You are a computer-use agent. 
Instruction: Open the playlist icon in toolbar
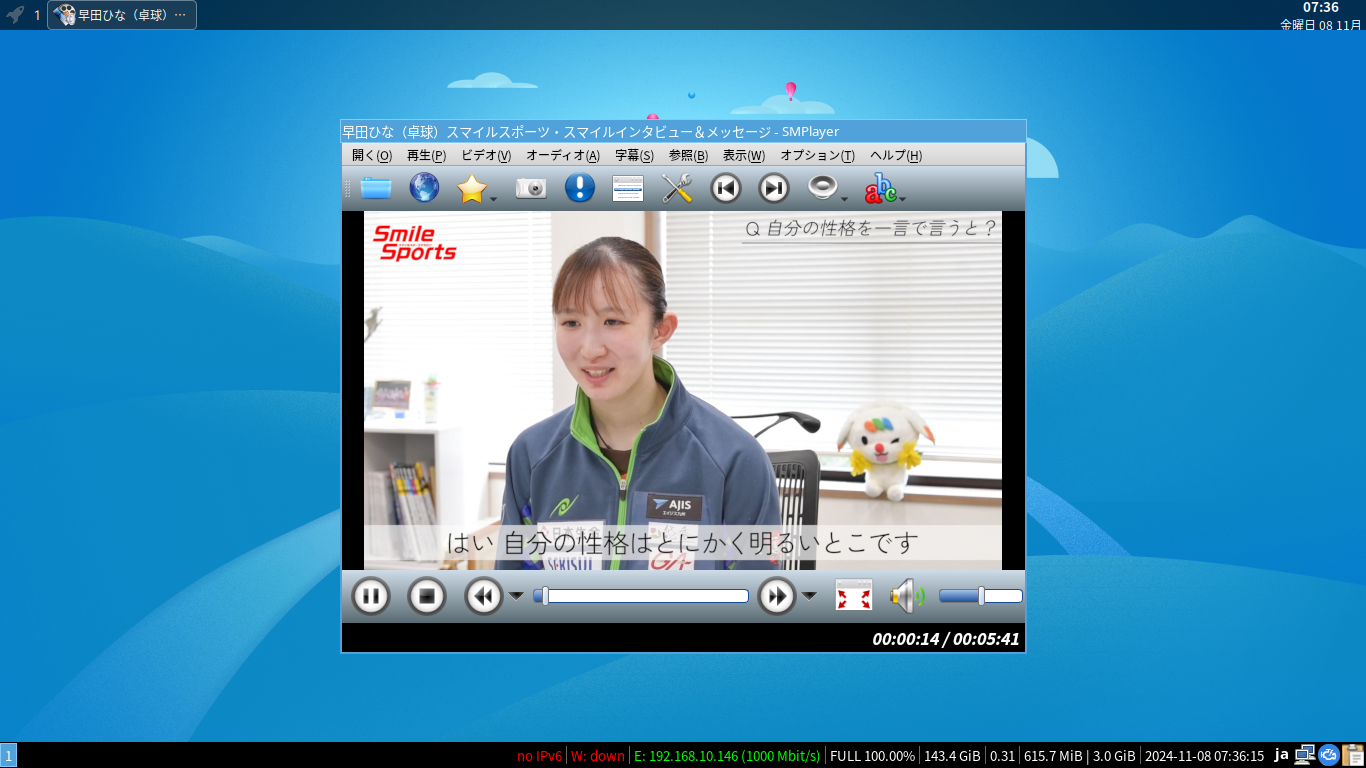[x=628, y=187]
